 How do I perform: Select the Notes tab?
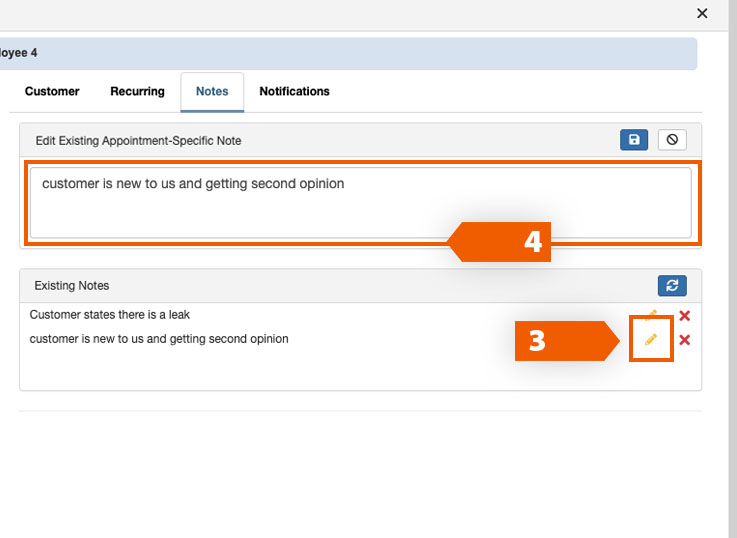pyautogui.click(x=212, y=91)
